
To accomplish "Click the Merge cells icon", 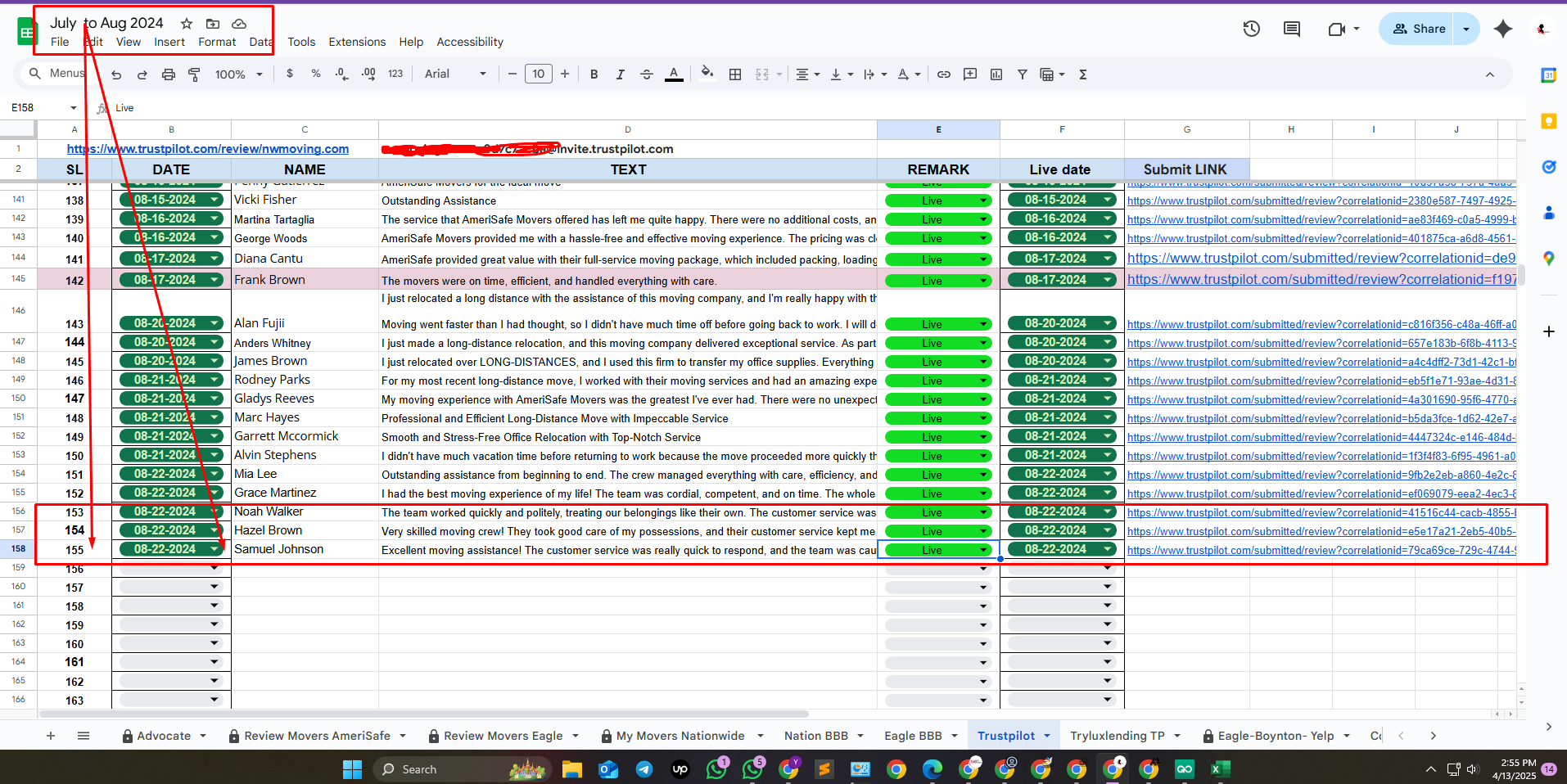I will tap(762, 74).
